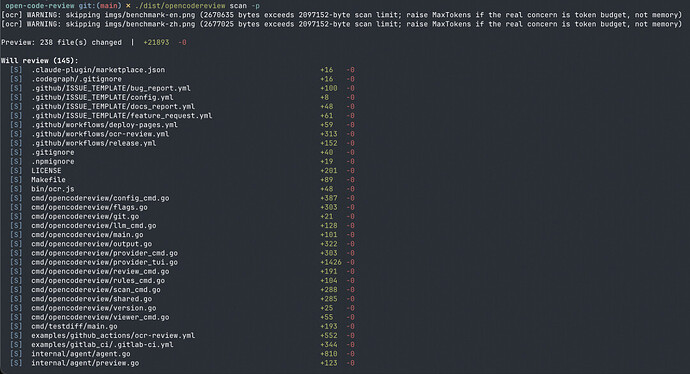This screenshot has width=690, height=374.
Task: Click the ./dist/opencodereview scan command
Action: click(x=197, y=6)
